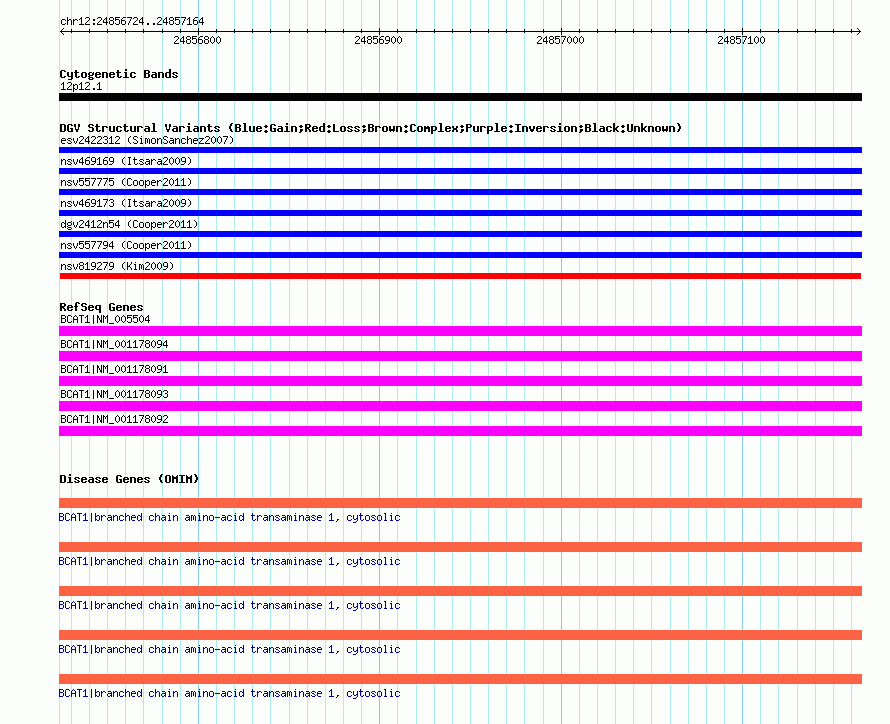Click the BCAT1|NM_001178091 label
Screen dimensions: 890x724
tap(114, 369)
